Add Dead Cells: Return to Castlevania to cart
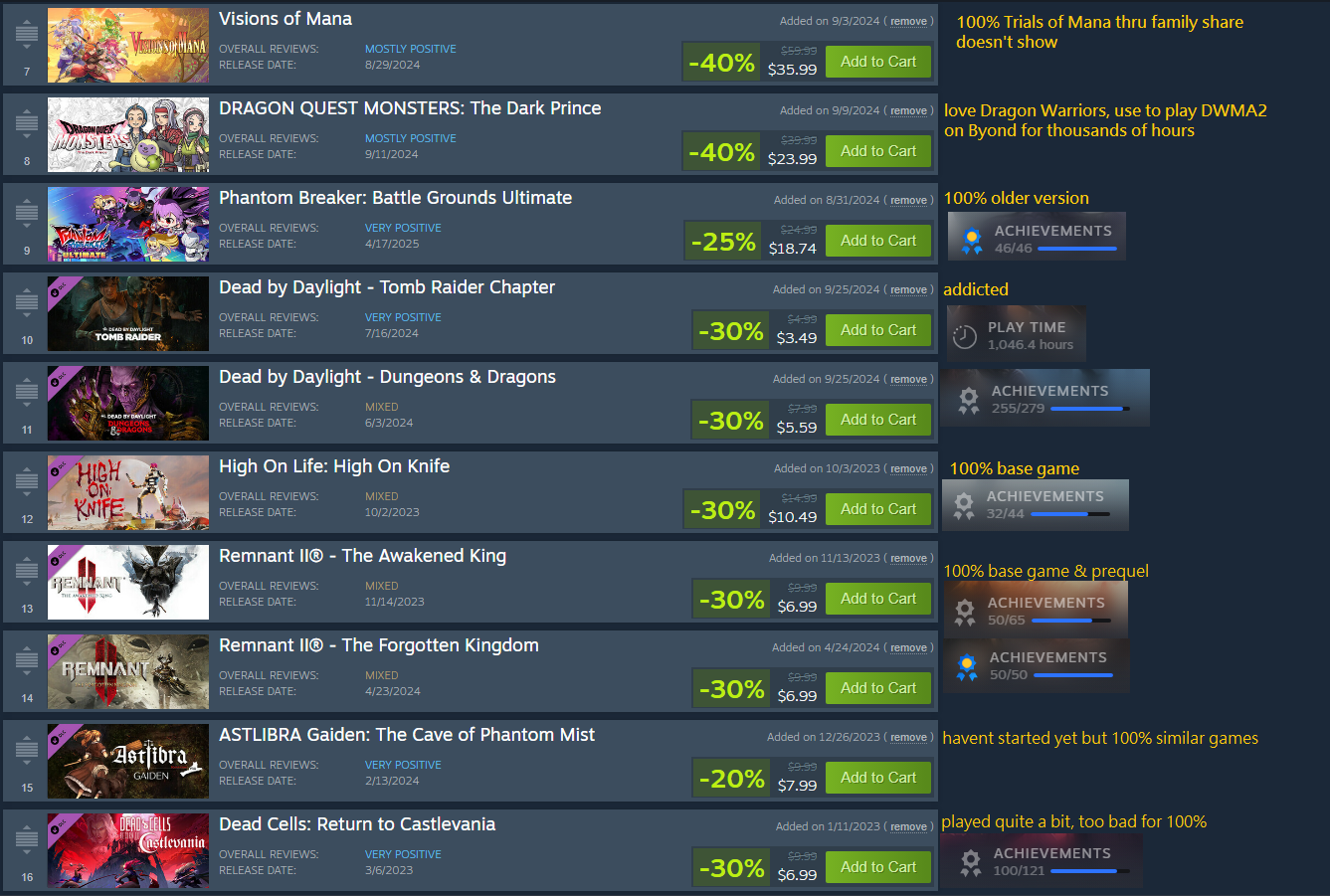This screenshot has height=896, width=1330. pyautogui.click(x=878, y=867)
